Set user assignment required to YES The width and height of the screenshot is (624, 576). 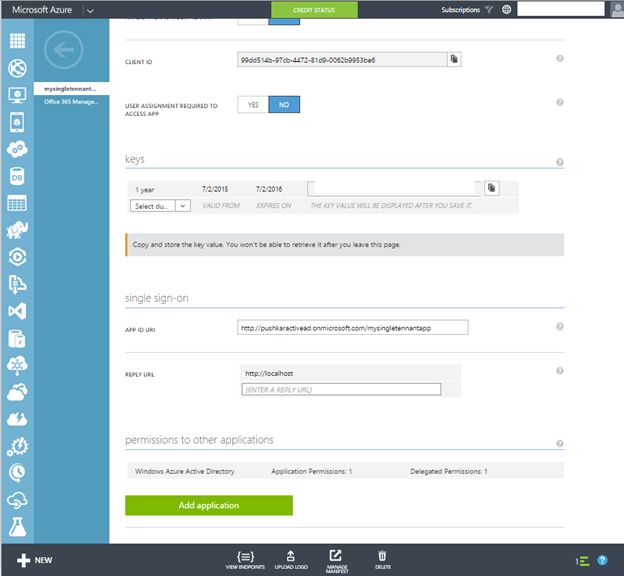pos(253,105)
